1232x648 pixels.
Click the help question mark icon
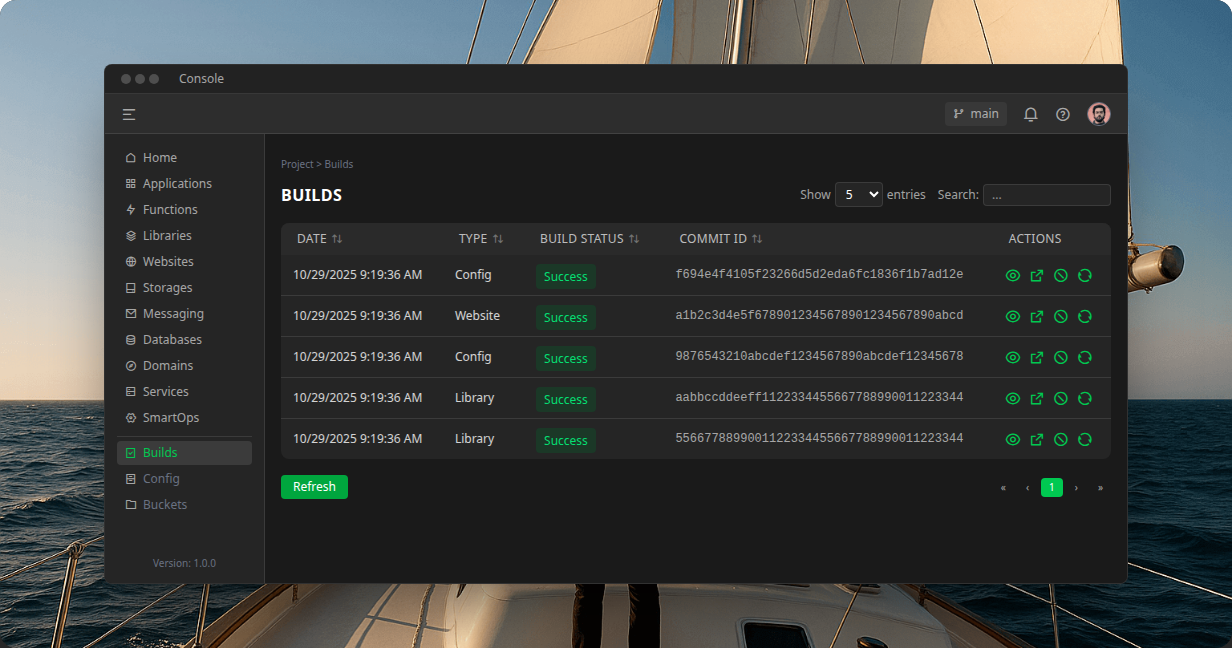[x=1062, y=114]
